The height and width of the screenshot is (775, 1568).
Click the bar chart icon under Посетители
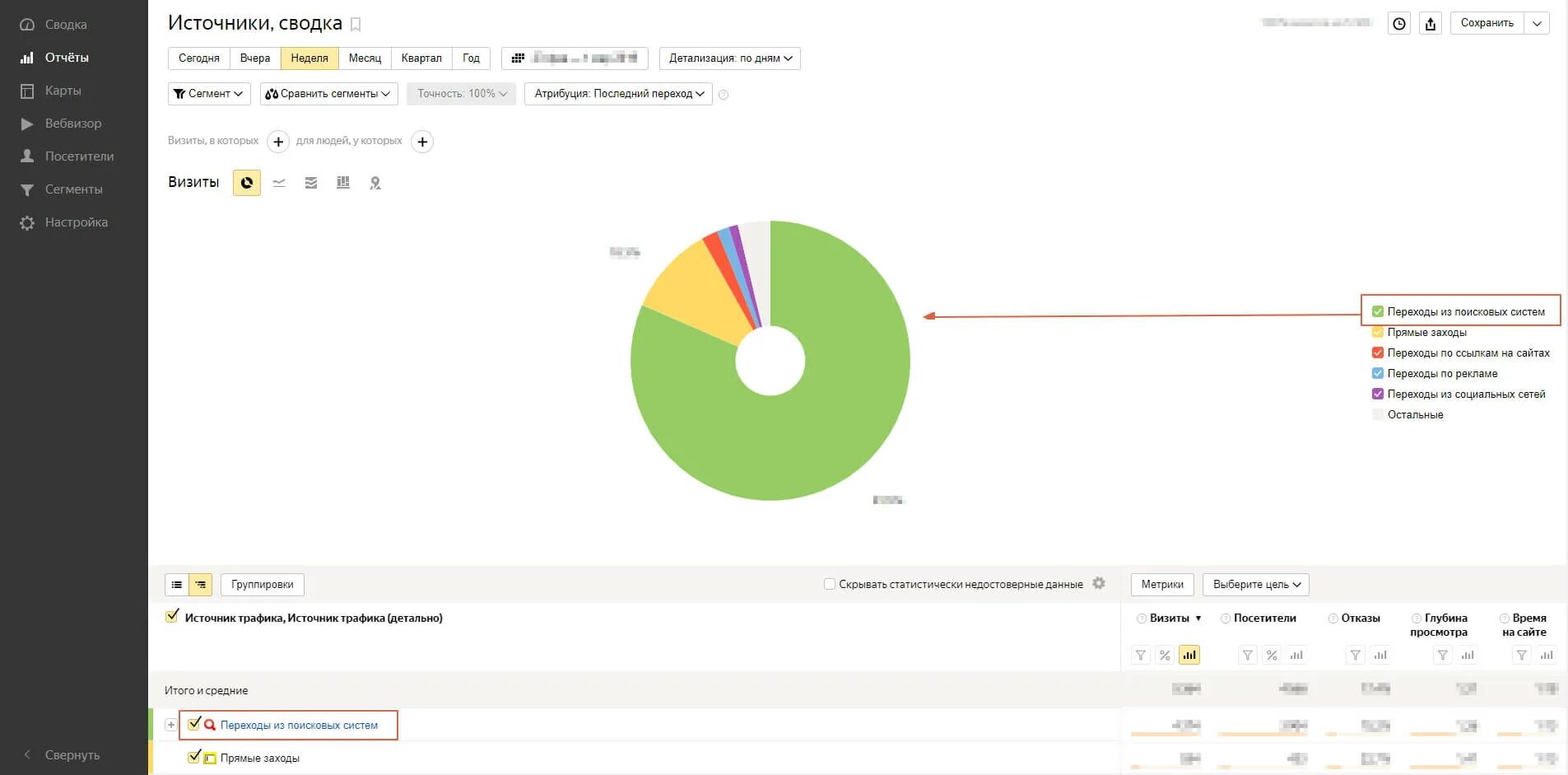pyautogui.click(x=1296, y=656)
